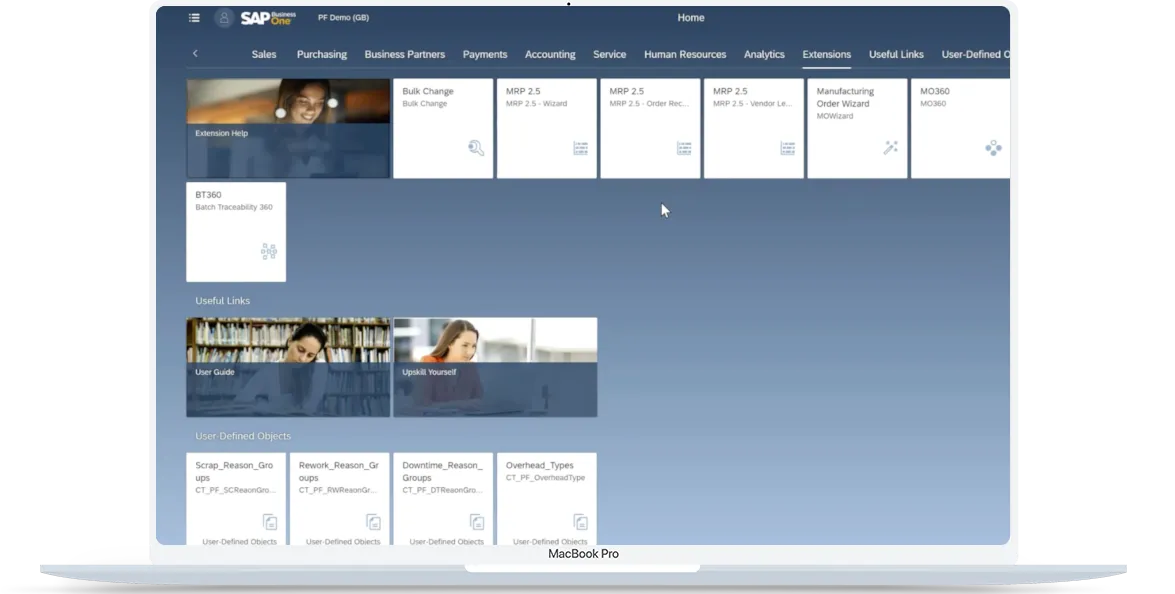
Task: Open the Human Resources tab
Action: 685,55
